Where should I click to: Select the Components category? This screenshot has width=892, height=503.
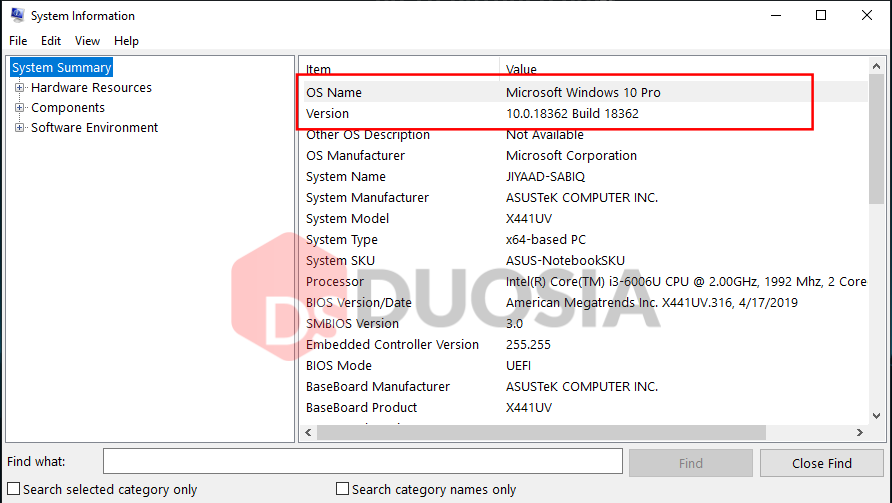tap(68, 108)
